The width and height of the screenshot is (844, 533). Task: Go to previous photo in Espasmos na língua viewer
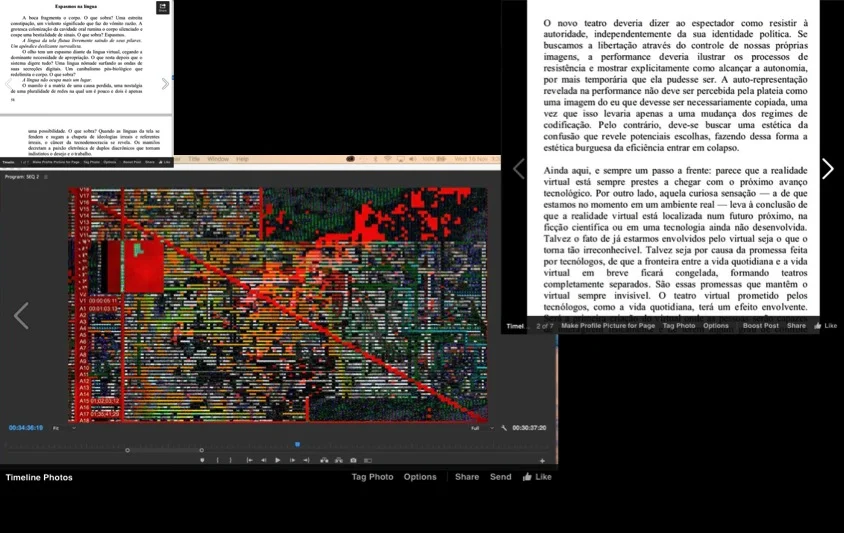pos(8,84)
